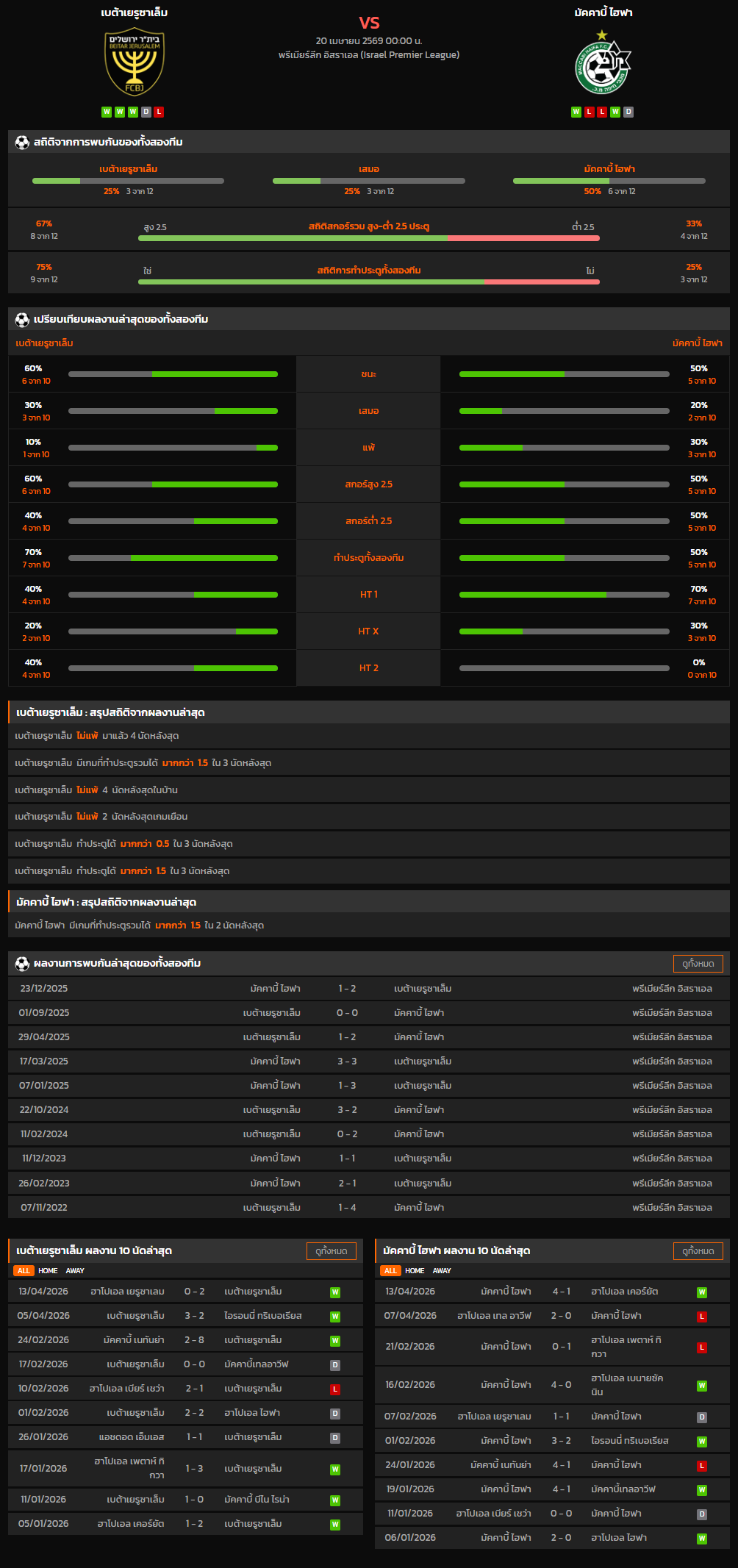Switch to the AWAY tab for Maccabi Haifa's last 10
The height and width of the screenshot is (1568, 738).
[x=442, y=1271]
